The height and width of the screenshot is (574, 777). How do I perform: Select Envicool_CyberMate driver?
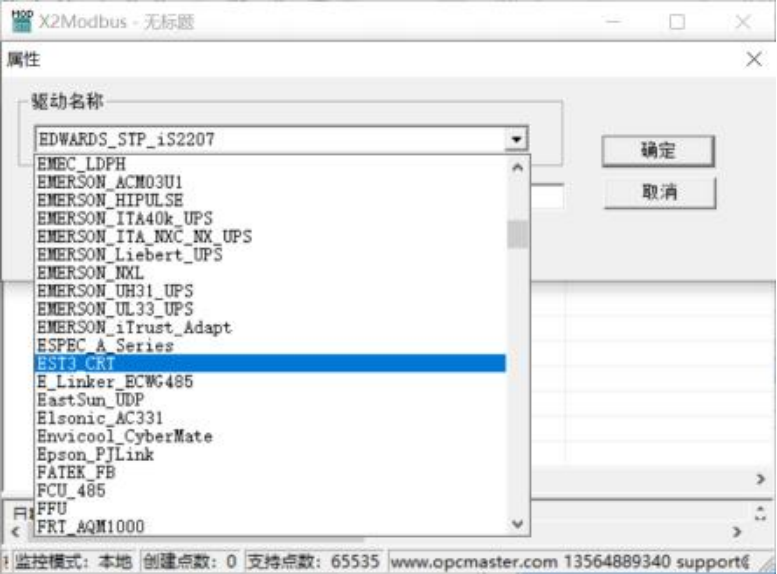point(271,436)
